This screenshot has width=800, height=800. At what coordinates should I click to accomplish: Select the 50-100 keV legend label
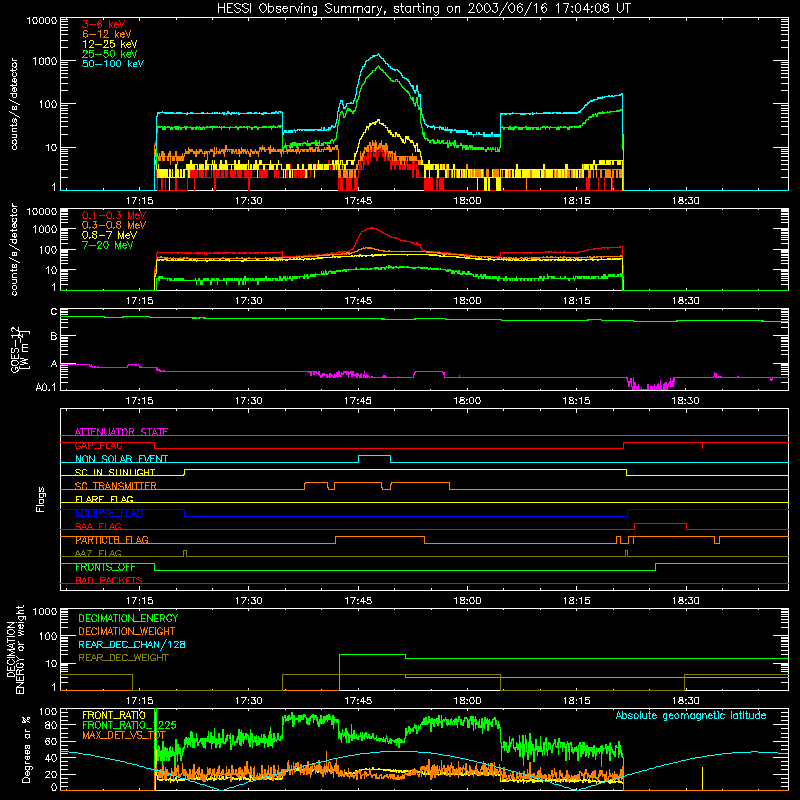pyautogui.click(x=113, y=64)
